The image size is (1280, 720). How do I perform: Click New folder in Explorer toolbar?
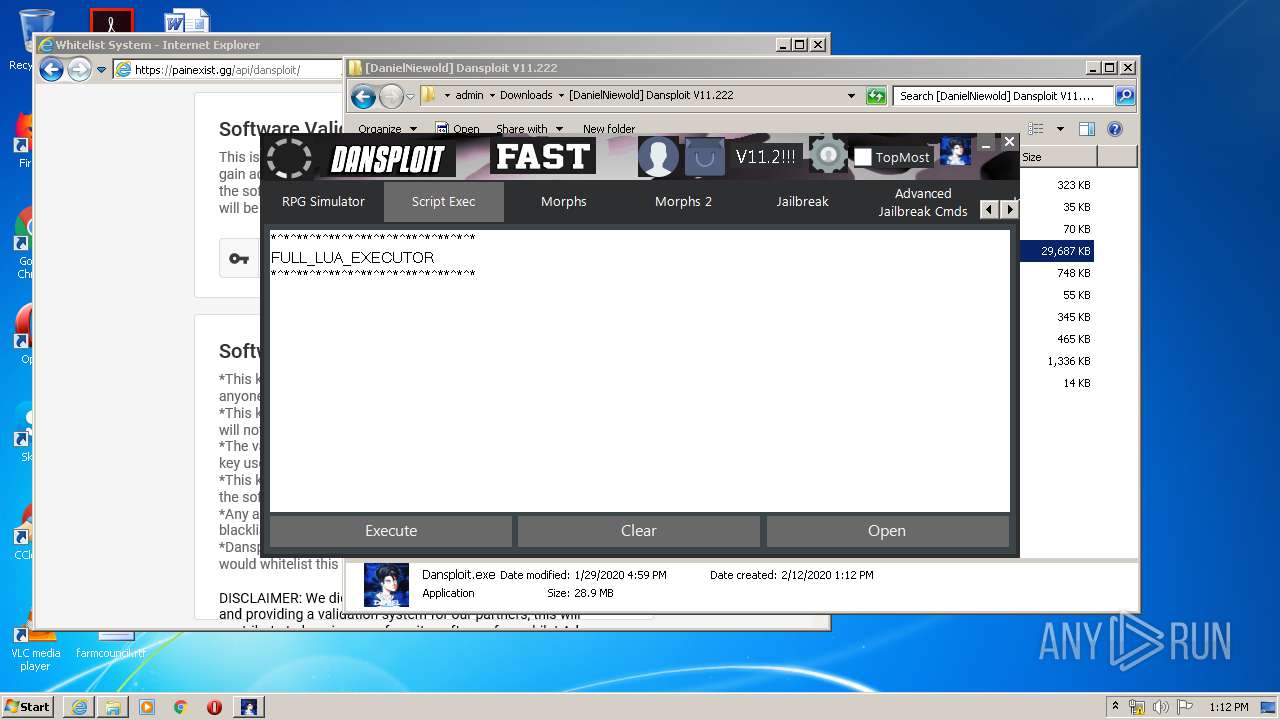(x=609, y=129)
